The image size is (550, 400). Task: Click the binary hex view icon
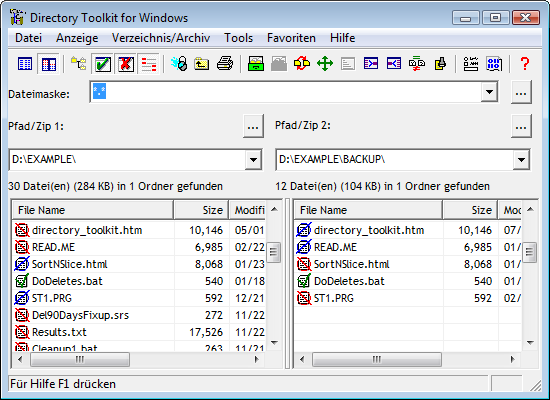(x=494, y=64)
